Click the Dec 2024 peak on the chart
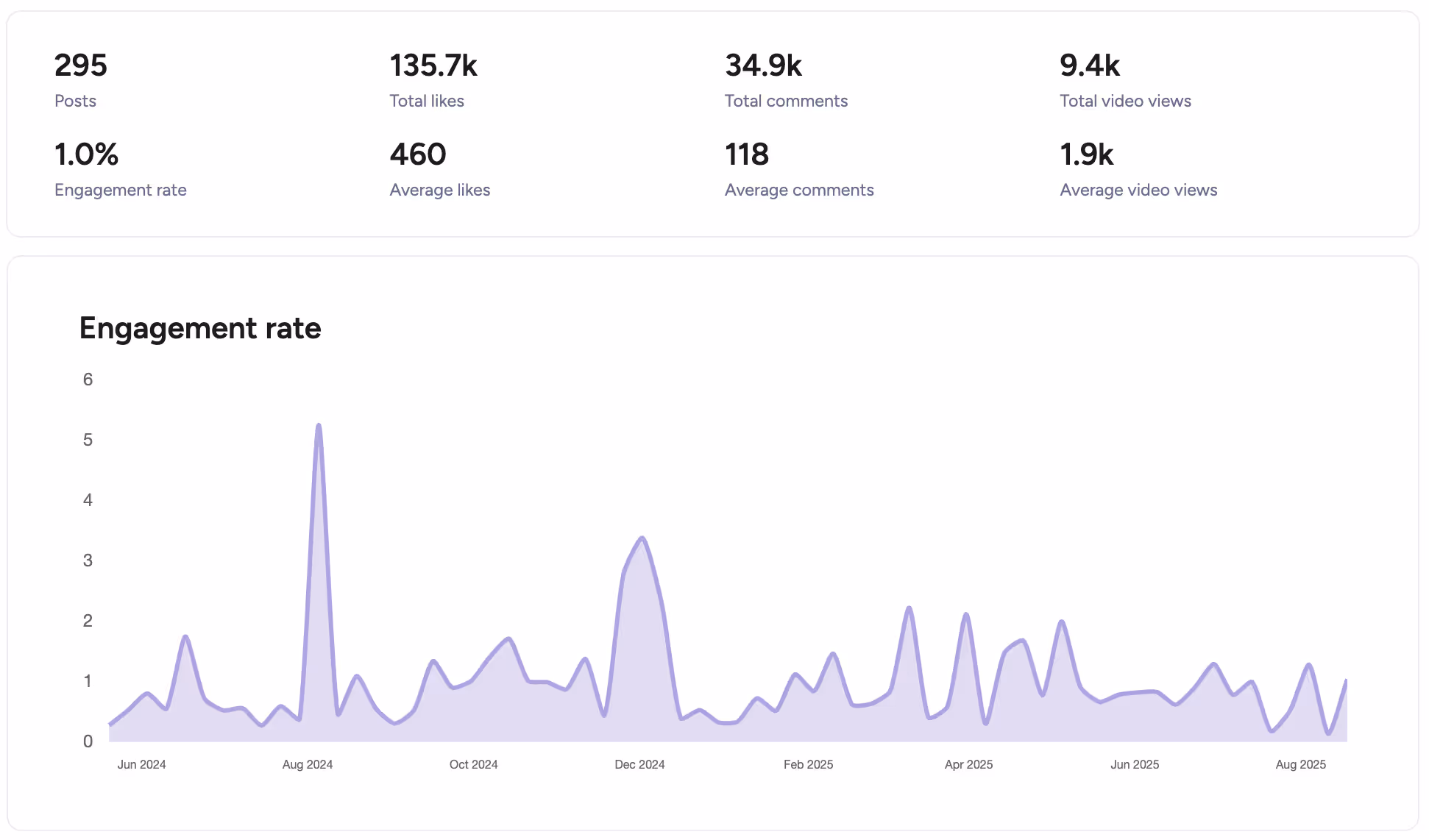 [x=642, y=538]
